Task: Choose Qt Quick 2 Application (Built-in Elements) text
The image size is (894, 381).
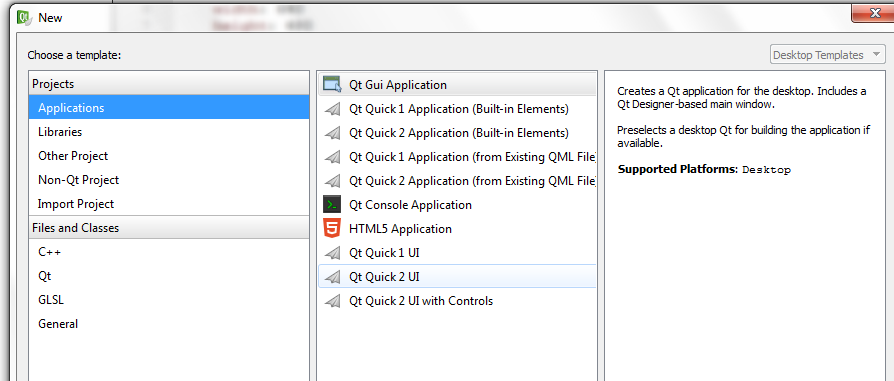Action: coord(459,133)
